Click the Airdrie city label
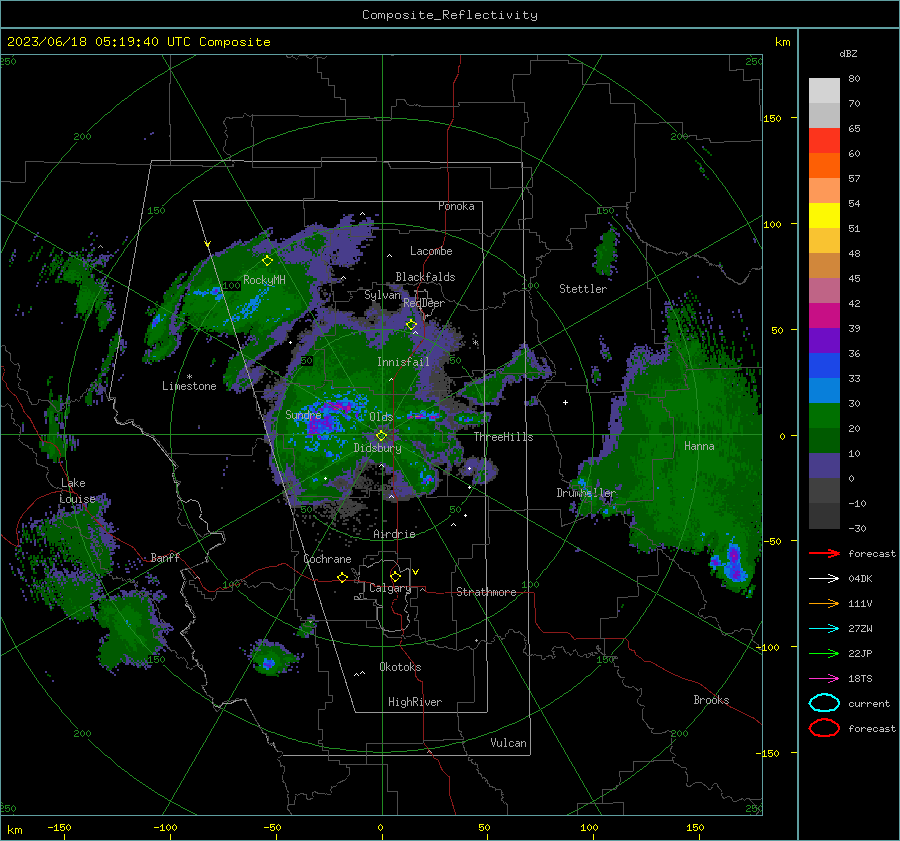900x841 pixels. pyautogui.click(x=394, y=534)
